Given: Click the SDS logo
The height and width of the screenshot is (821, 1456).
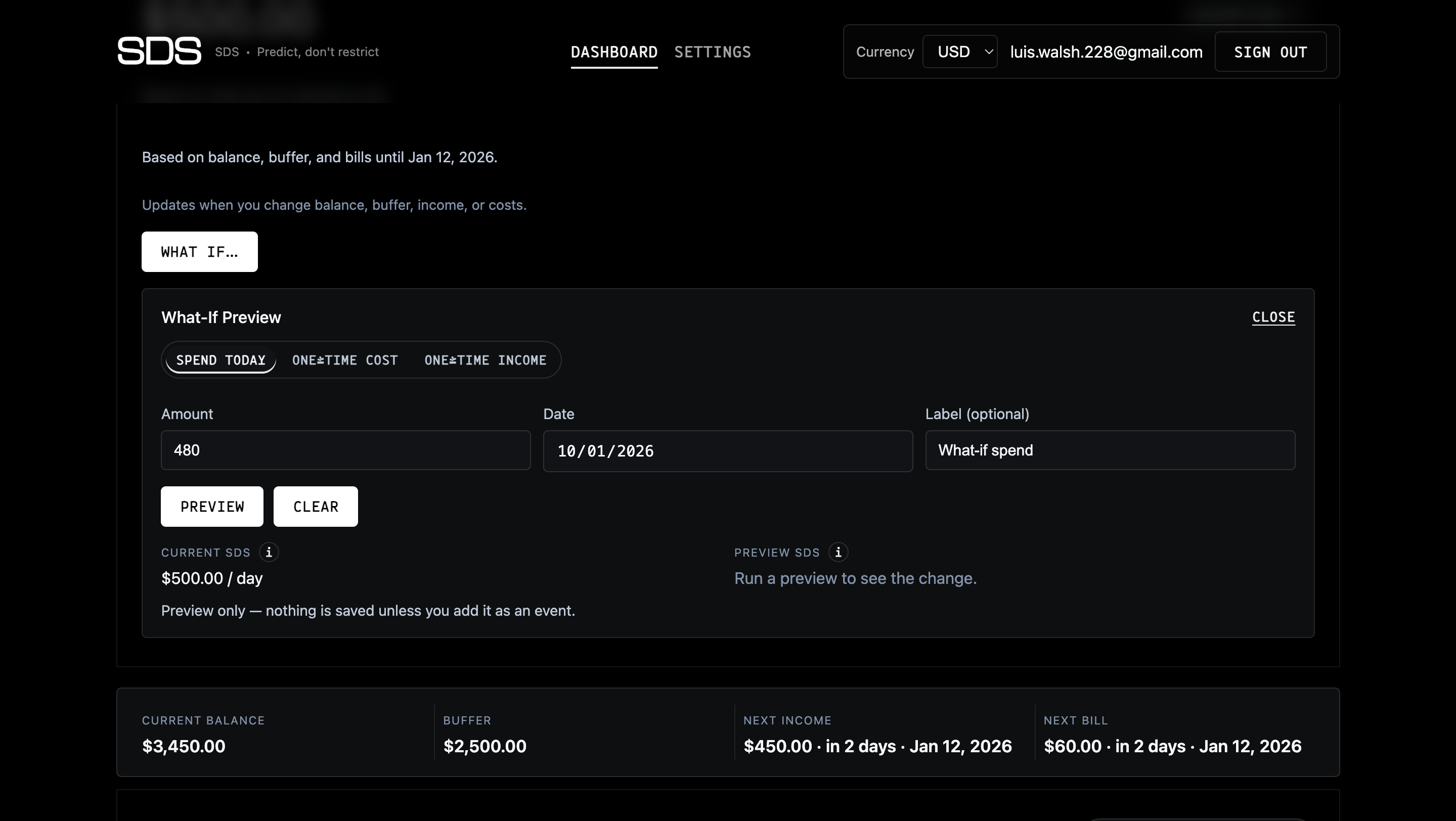Looking at the screenshot, I should 159,51.
